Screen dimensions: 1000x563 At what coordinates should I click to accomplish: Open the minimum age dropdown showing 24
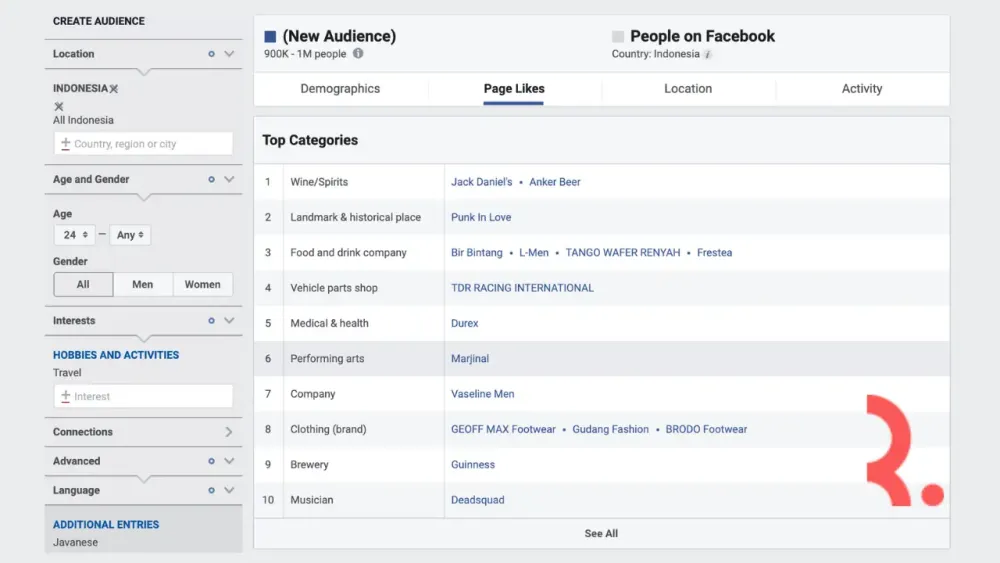click(x=75, y=235)
